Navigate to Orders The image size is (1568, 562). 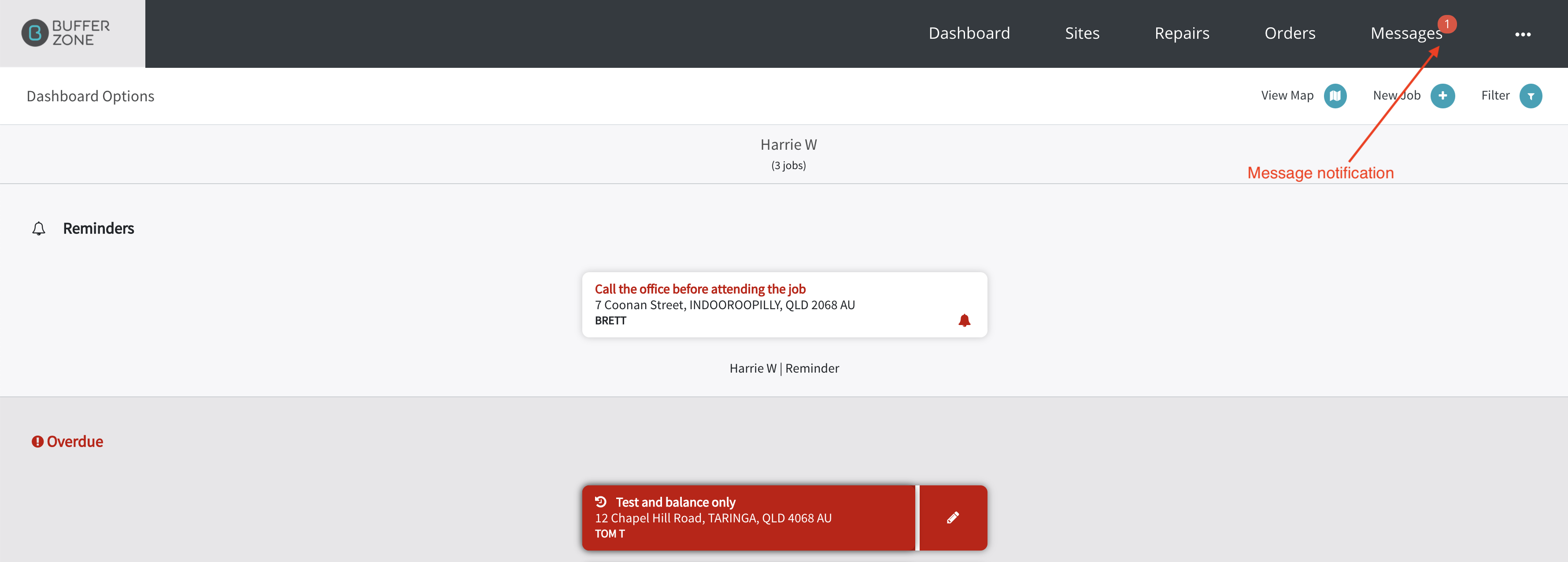tap(1290, 33)
